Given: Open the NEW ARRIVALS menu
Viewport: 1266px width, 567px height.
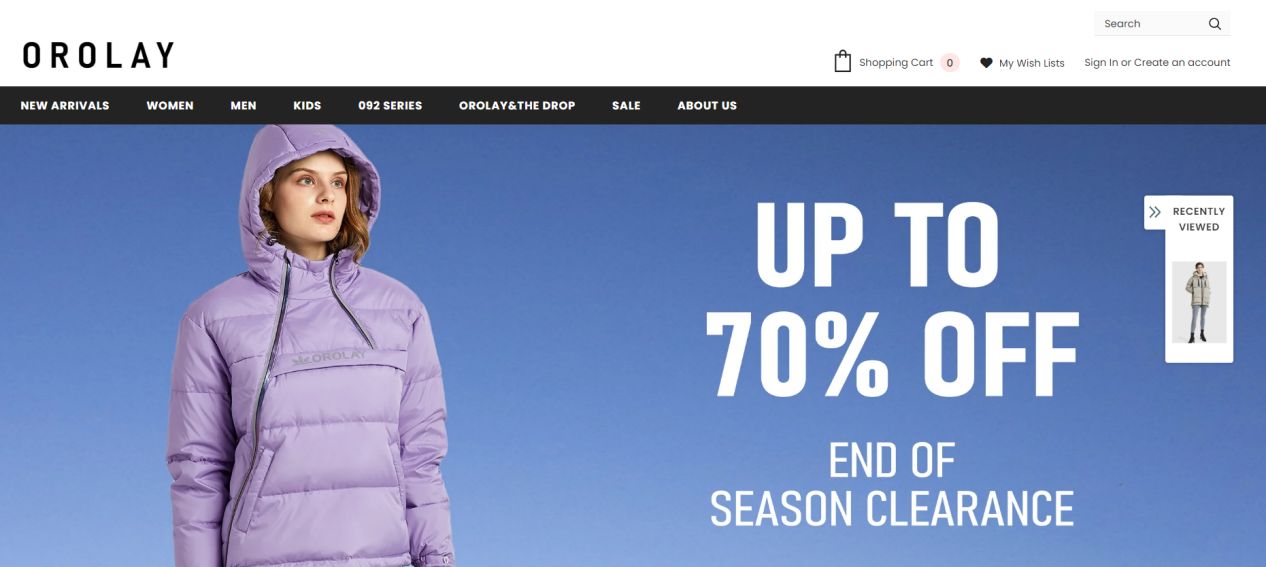Looking at the screenshot, I should tap(65, 105).
